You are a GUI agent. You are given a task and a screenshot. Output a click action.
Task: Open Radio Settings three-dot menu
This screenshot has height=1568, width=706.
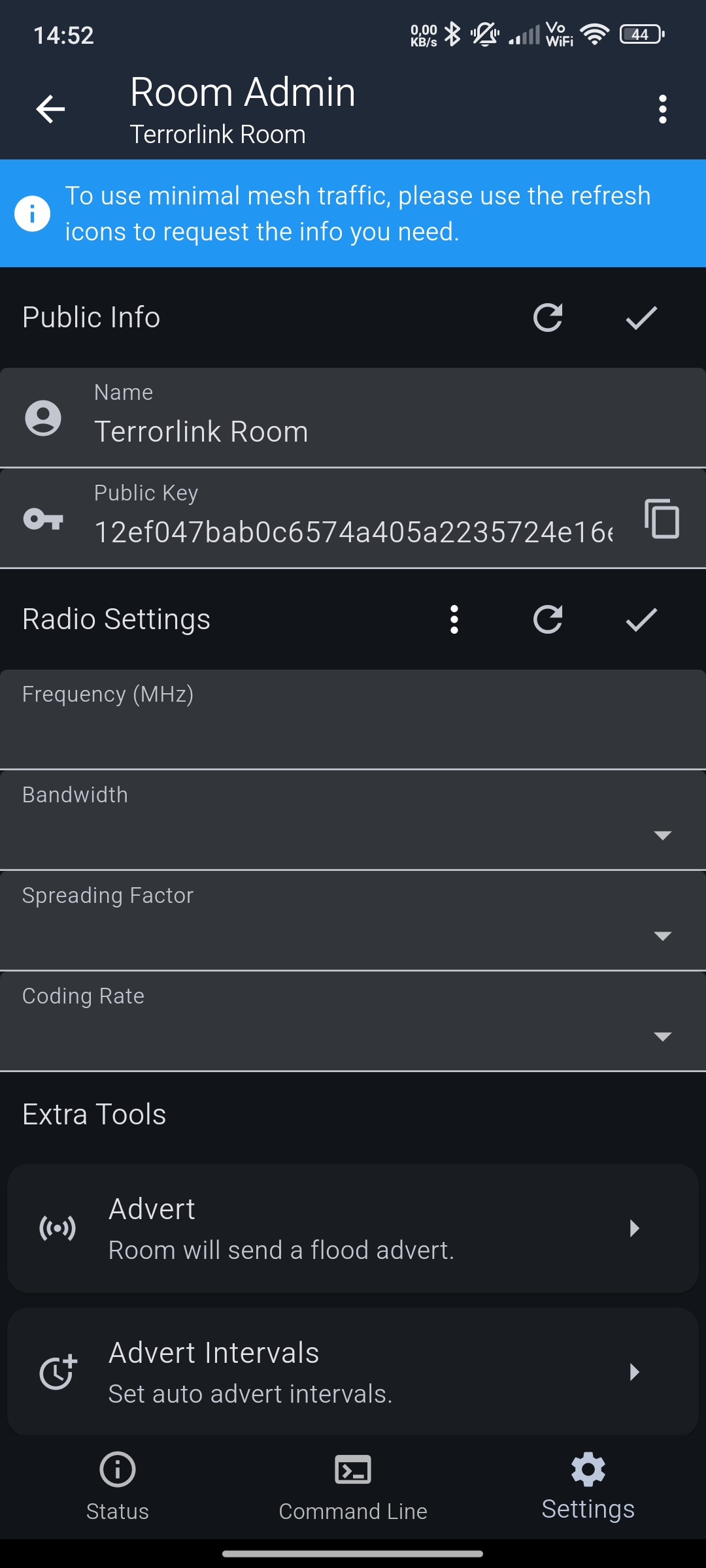(x=454, y=619)
